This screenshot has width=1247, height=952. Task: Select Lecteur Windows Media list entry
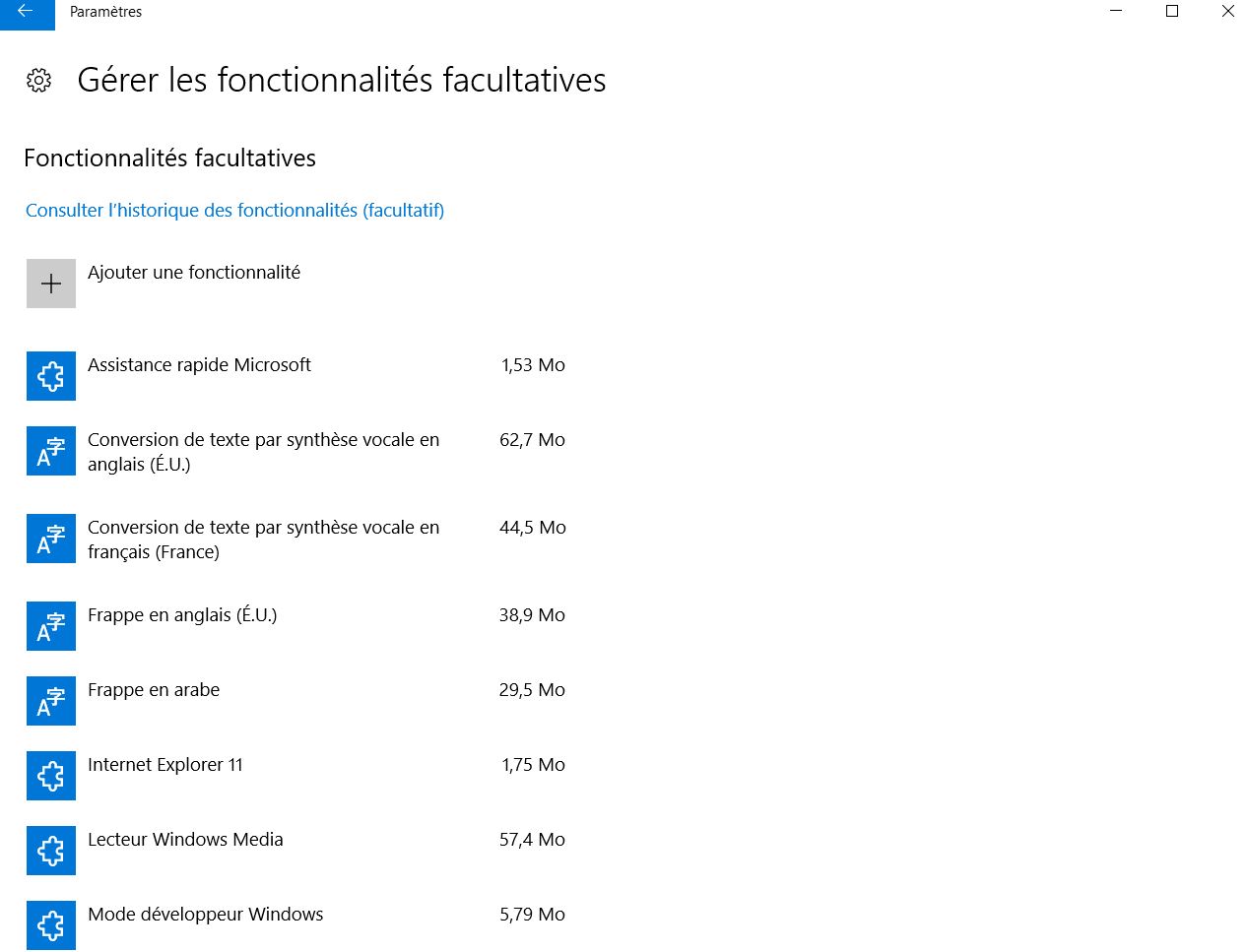click(x=296, y=851)
